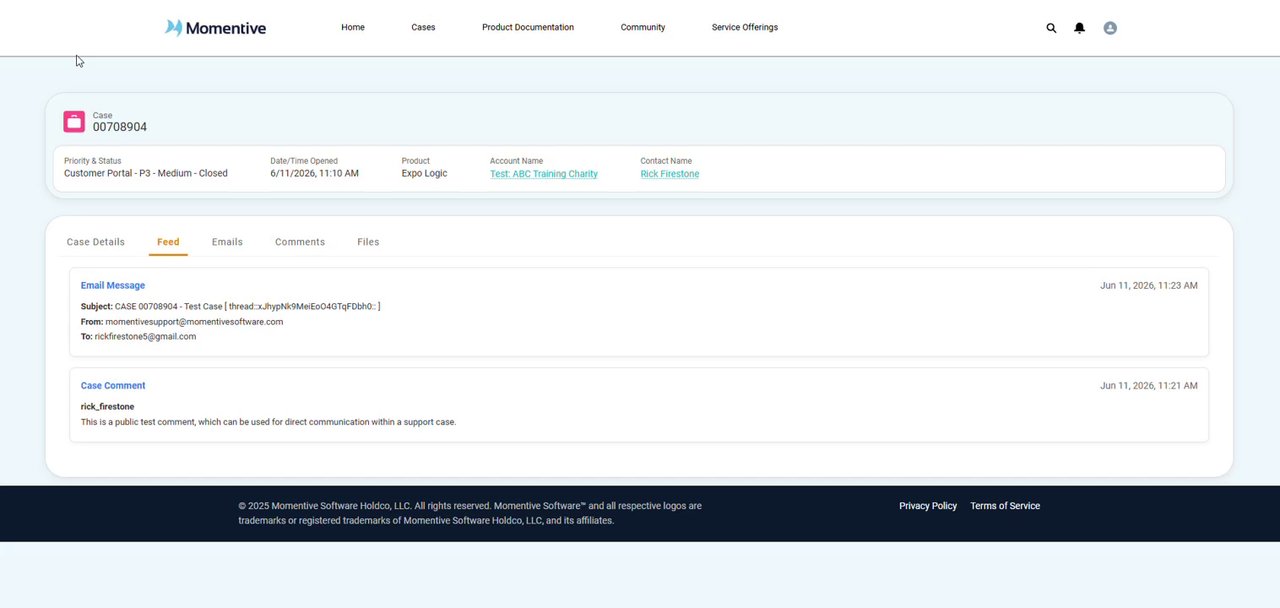Click the Jun 11, 2026, 11:23 AM timestamp
Screen dimensions: 1280x608
(x=1149, y=286)
